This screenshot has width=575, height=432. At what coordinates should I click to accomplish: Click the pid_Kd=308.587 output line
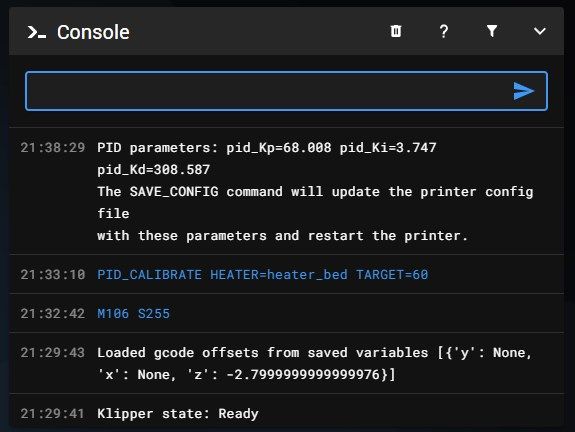[x=153, y=170]
